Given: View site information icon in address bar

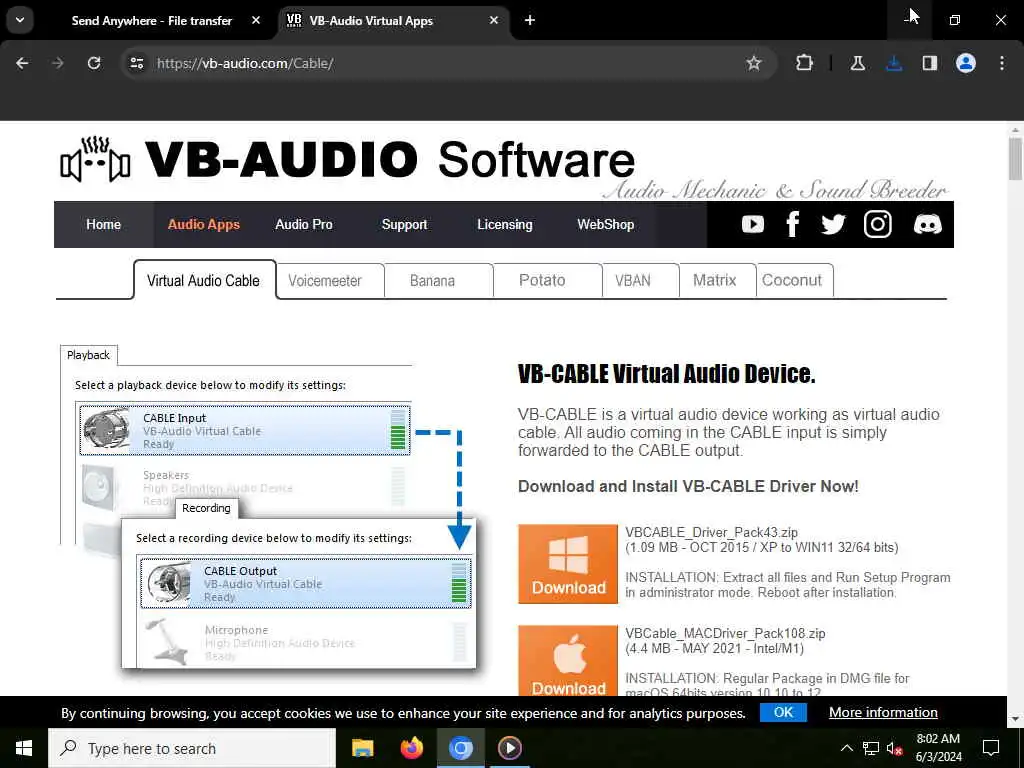Looking at the screenshot, I should pyautogui.click(x=136, y=63).
